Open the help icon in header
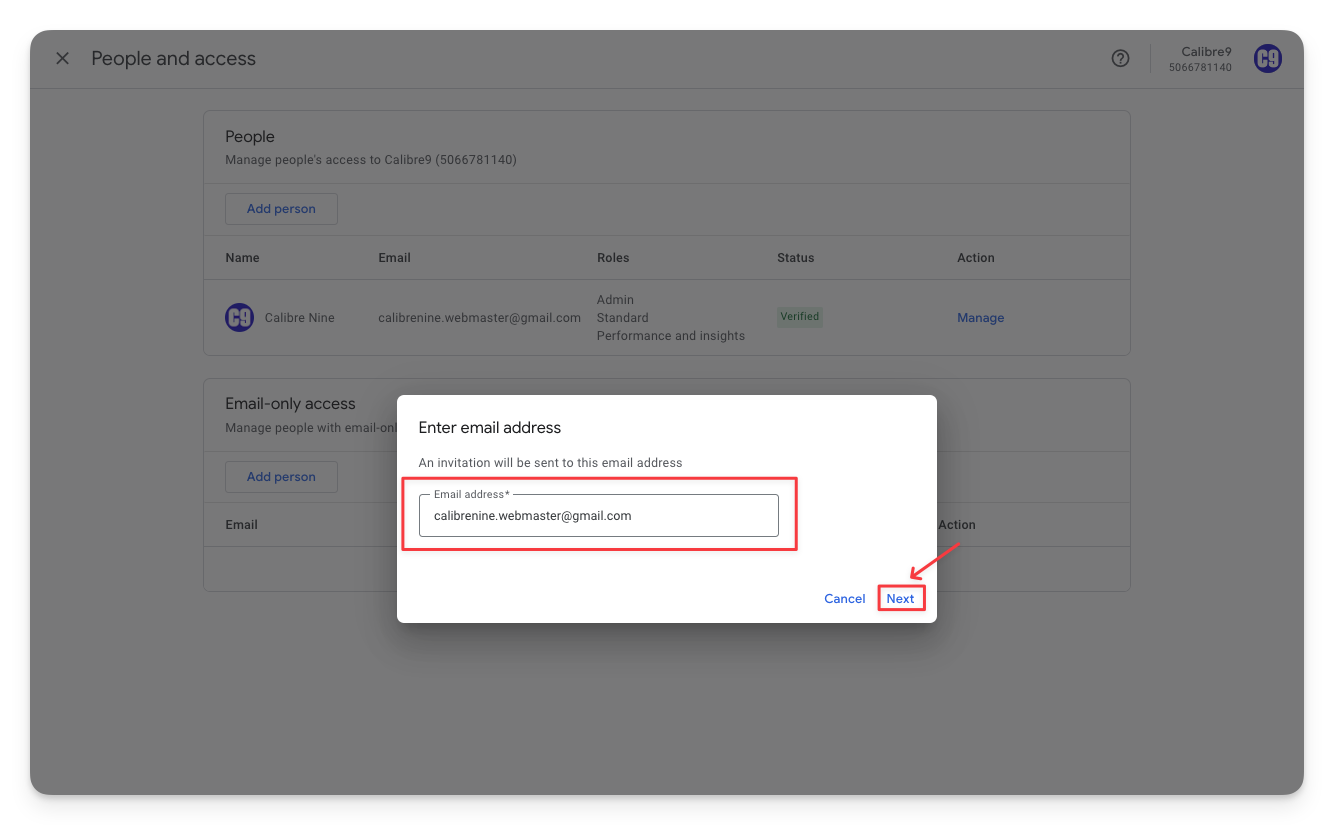Screen dimensions: 1334x825 click(1120, 59)
